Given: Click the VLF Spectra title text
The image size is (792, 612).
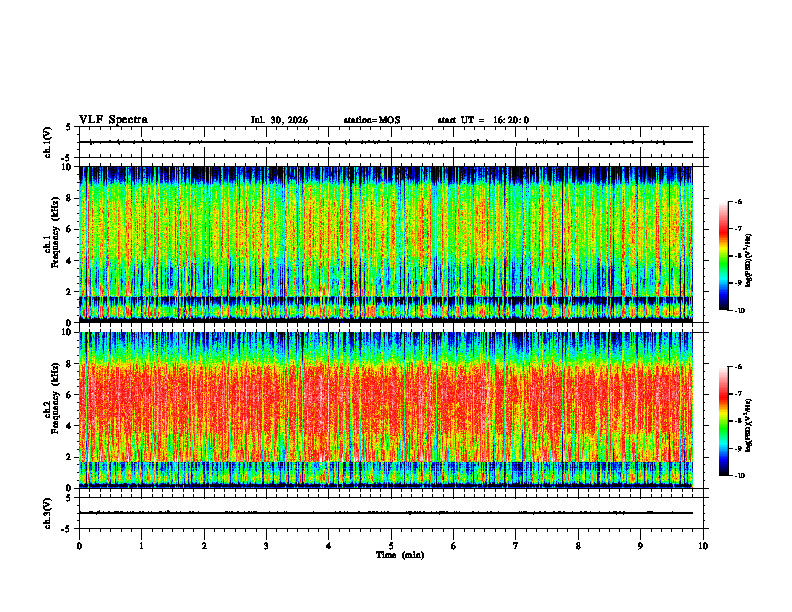Looking at the screenshot, I should [x=113, y=120].
